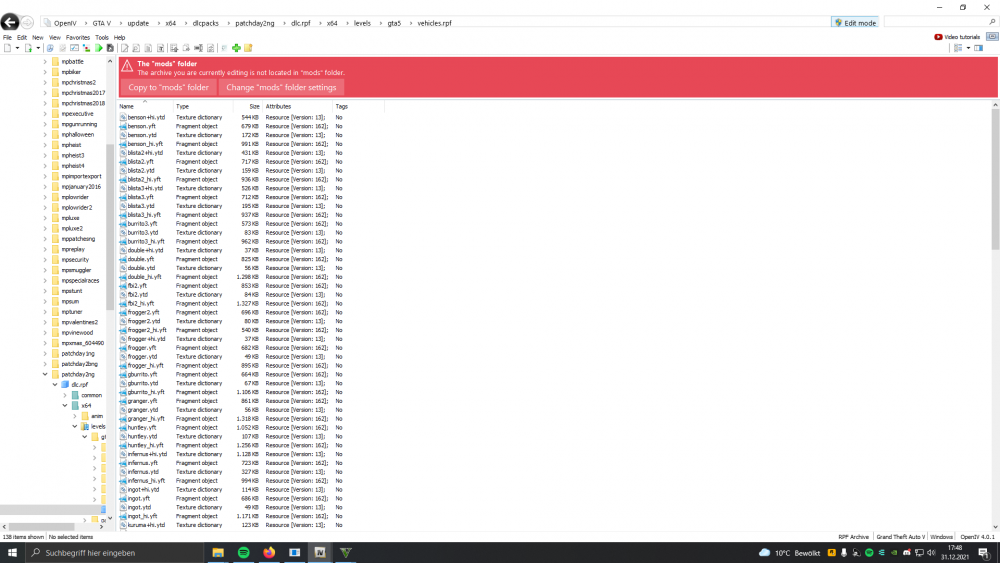Viewport: 1000px width, 563px height.
Task: Collapse the x64 node under dlc.rpf
Action: [65, 406]
